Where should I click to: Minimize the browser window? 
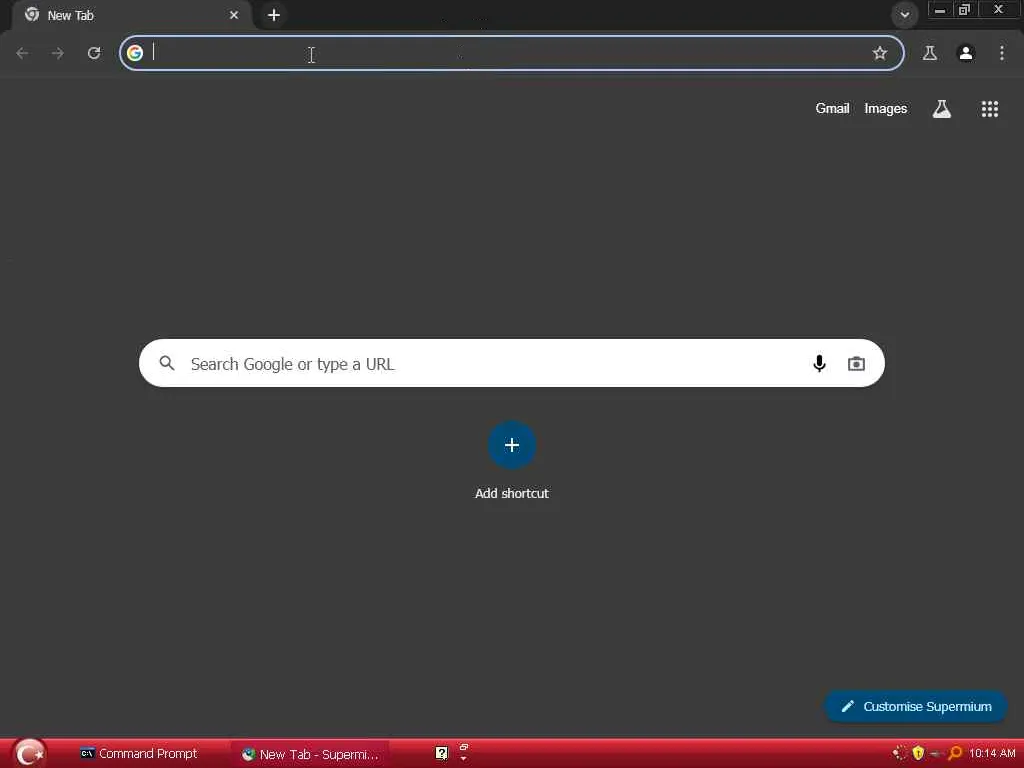pyautogui.click(x=940, y=10)
